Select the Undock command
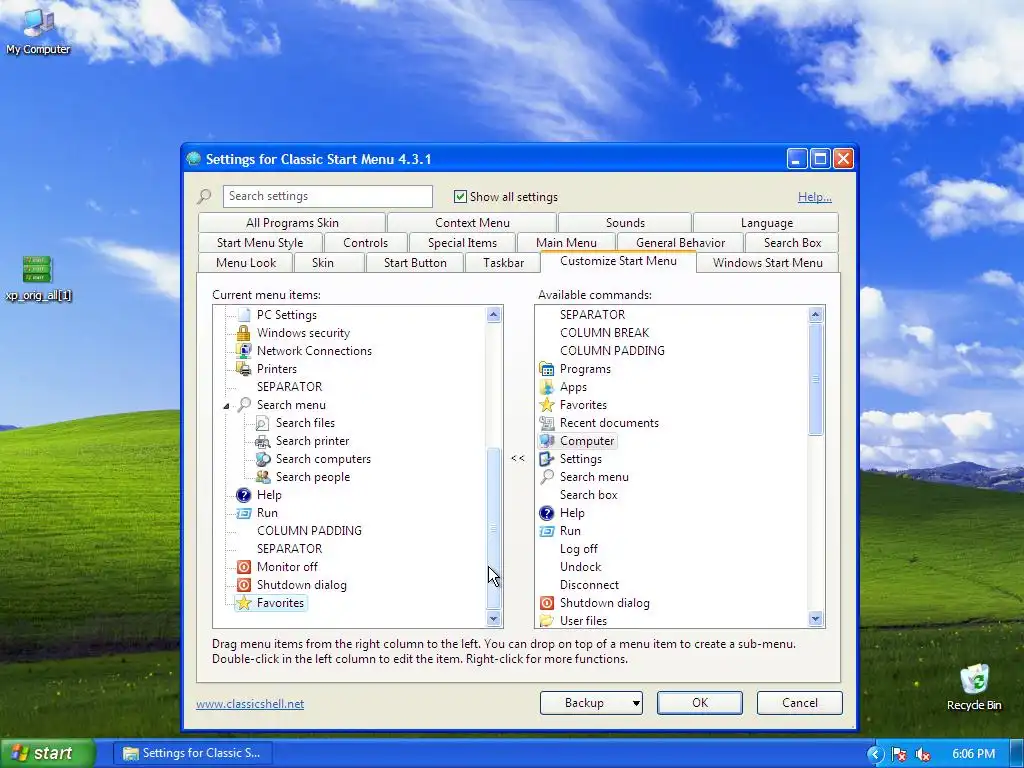 point(581,567)
